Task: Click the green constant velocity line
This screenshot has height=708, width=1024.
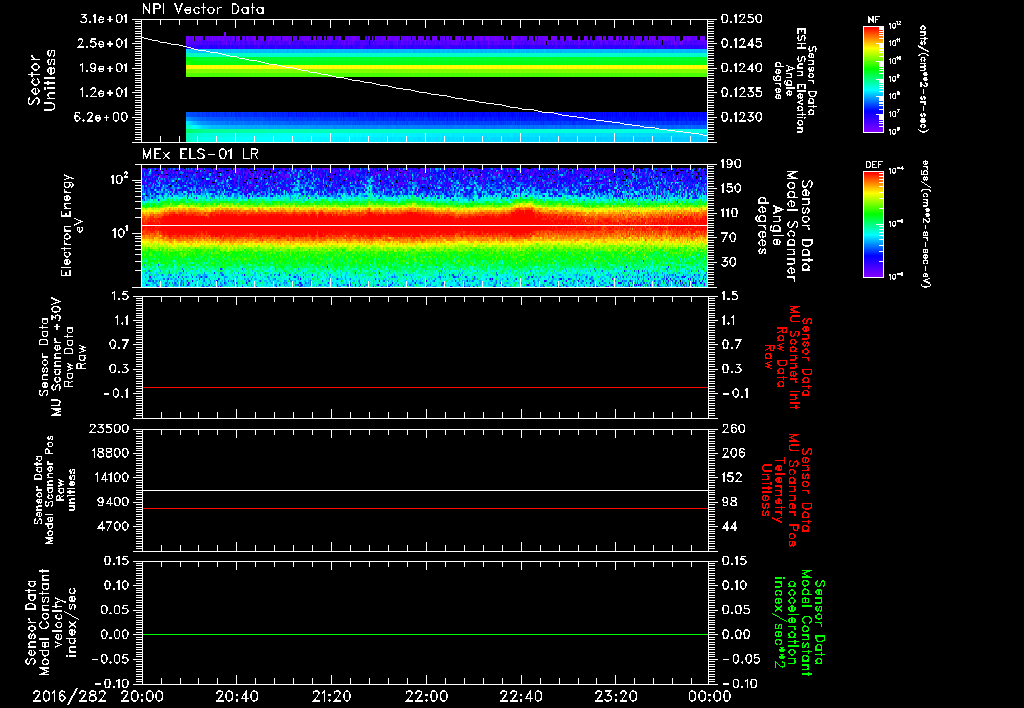Action: point(425,634)
